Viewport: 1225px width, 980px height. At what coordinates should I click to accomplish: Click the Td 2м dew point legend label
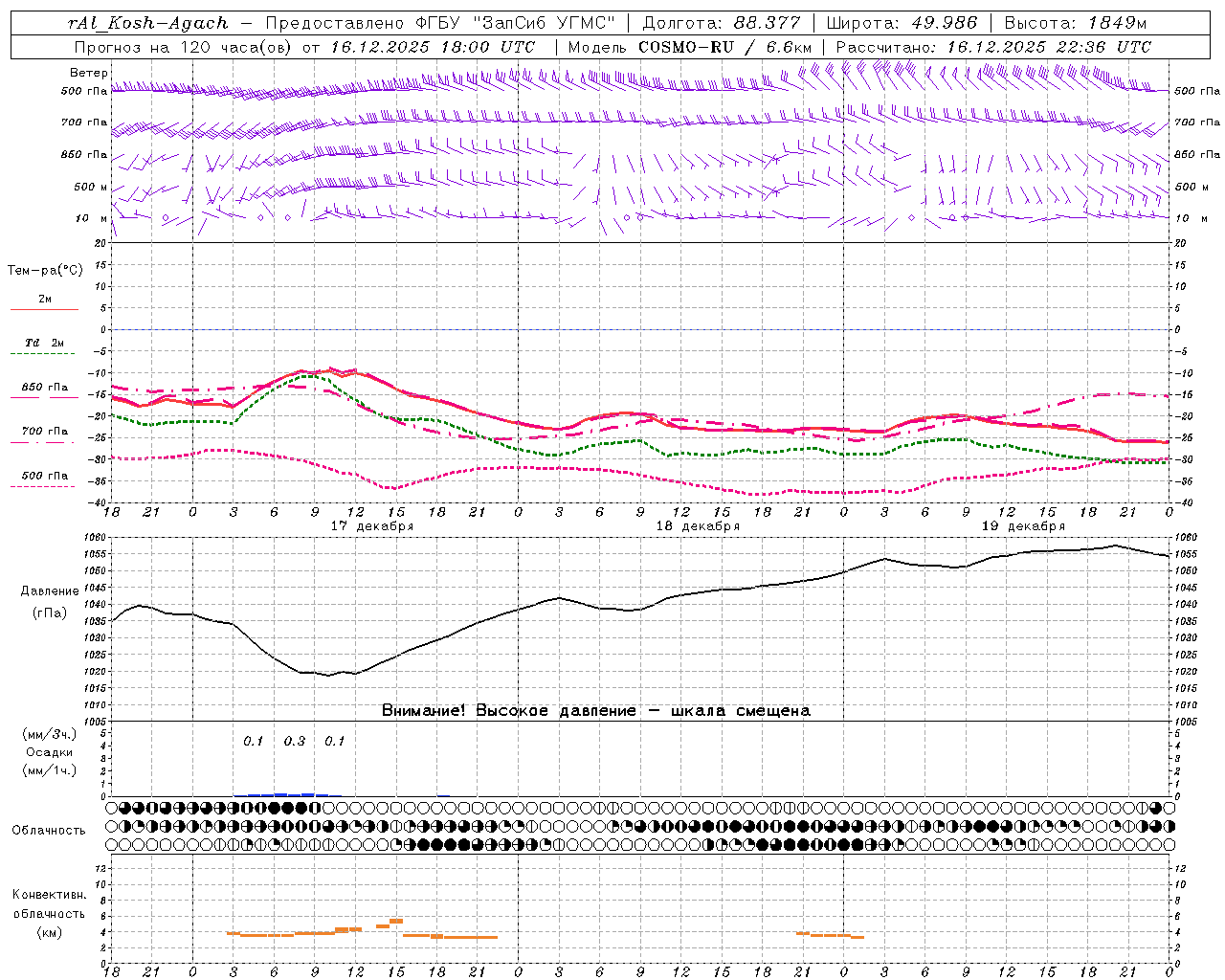44,343
